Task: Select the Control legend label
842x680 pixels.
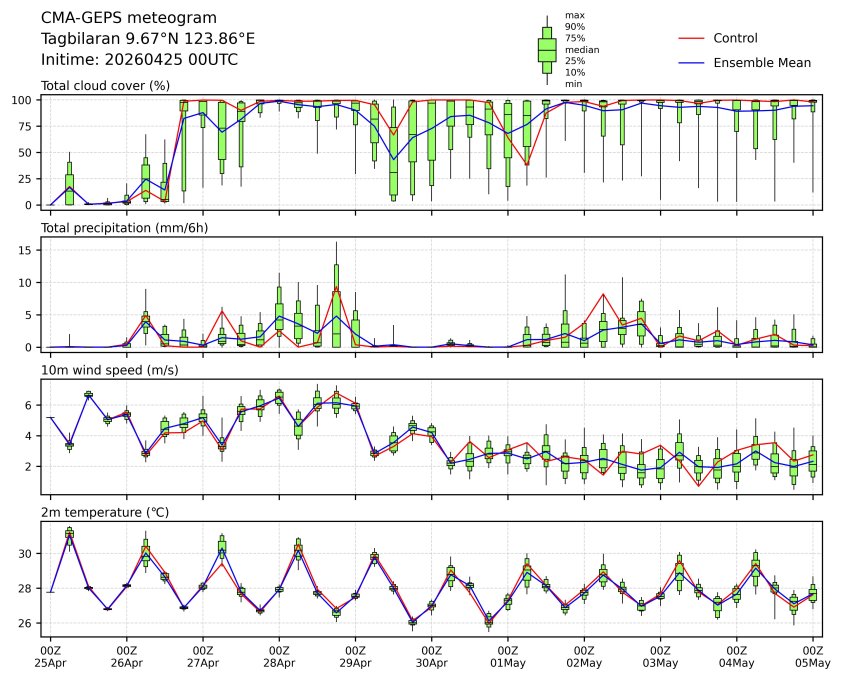Action: click(735, 38)
